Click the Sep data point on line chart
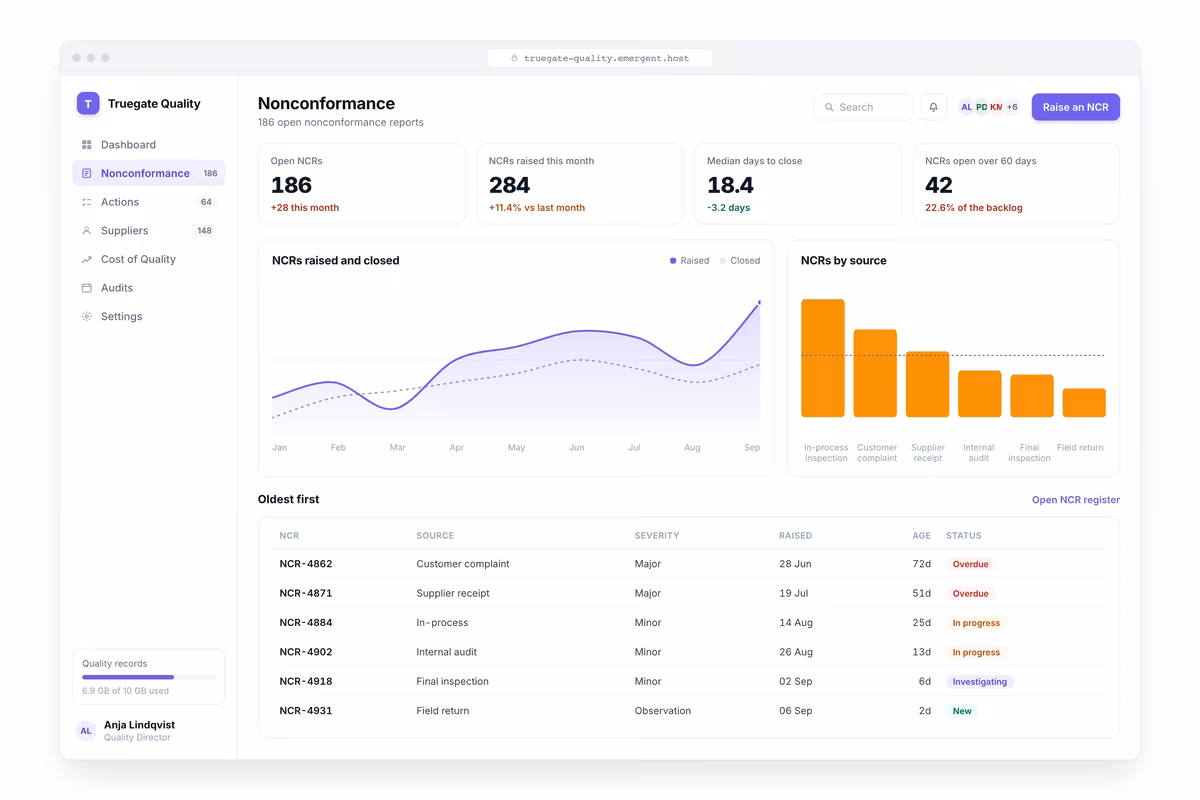Image resolution: width=1200 pixels, height=800 pixels. point(759,302)
